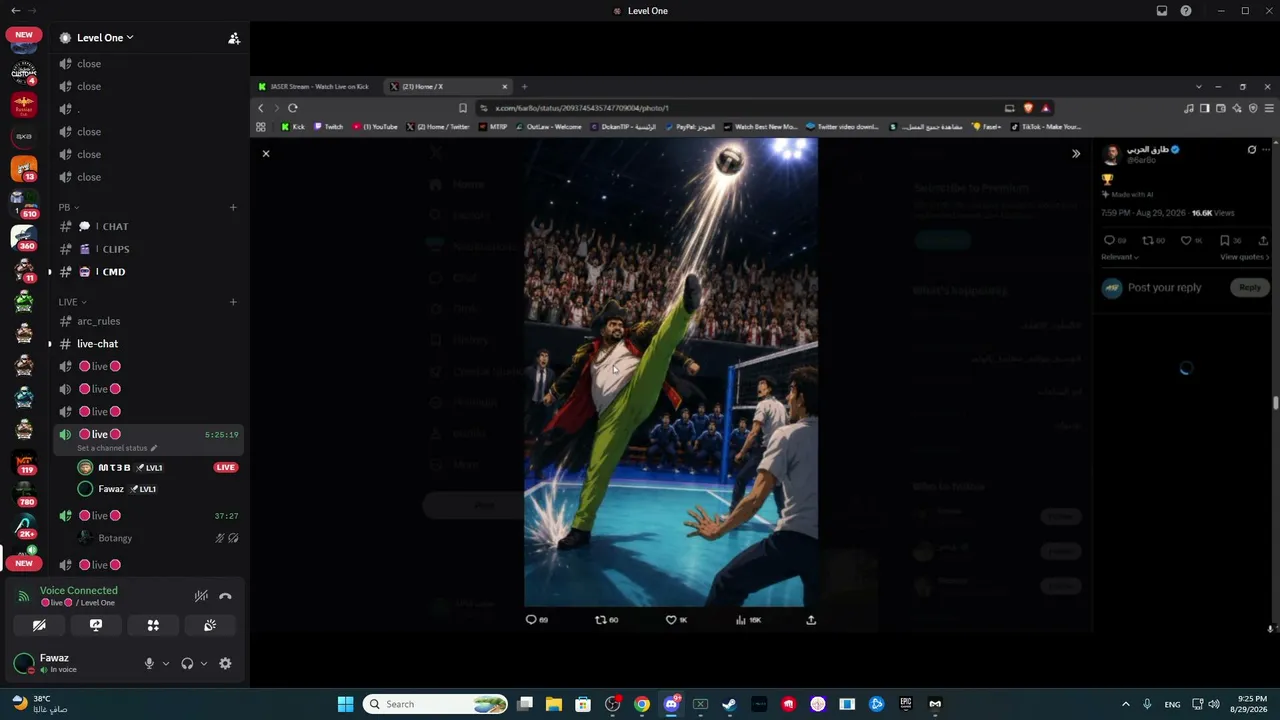Click the browser address bar URL
The image size is (1280, 720).
click(582, 108)
